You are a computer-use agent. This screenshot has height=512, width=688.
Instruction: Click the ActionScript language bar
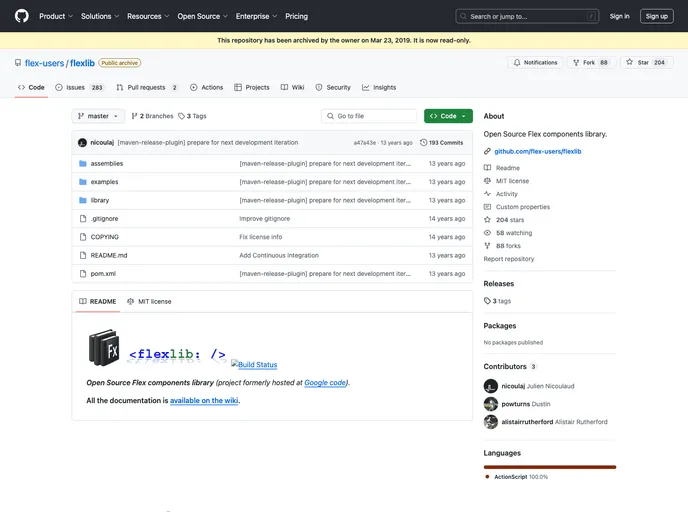point(550,467)
